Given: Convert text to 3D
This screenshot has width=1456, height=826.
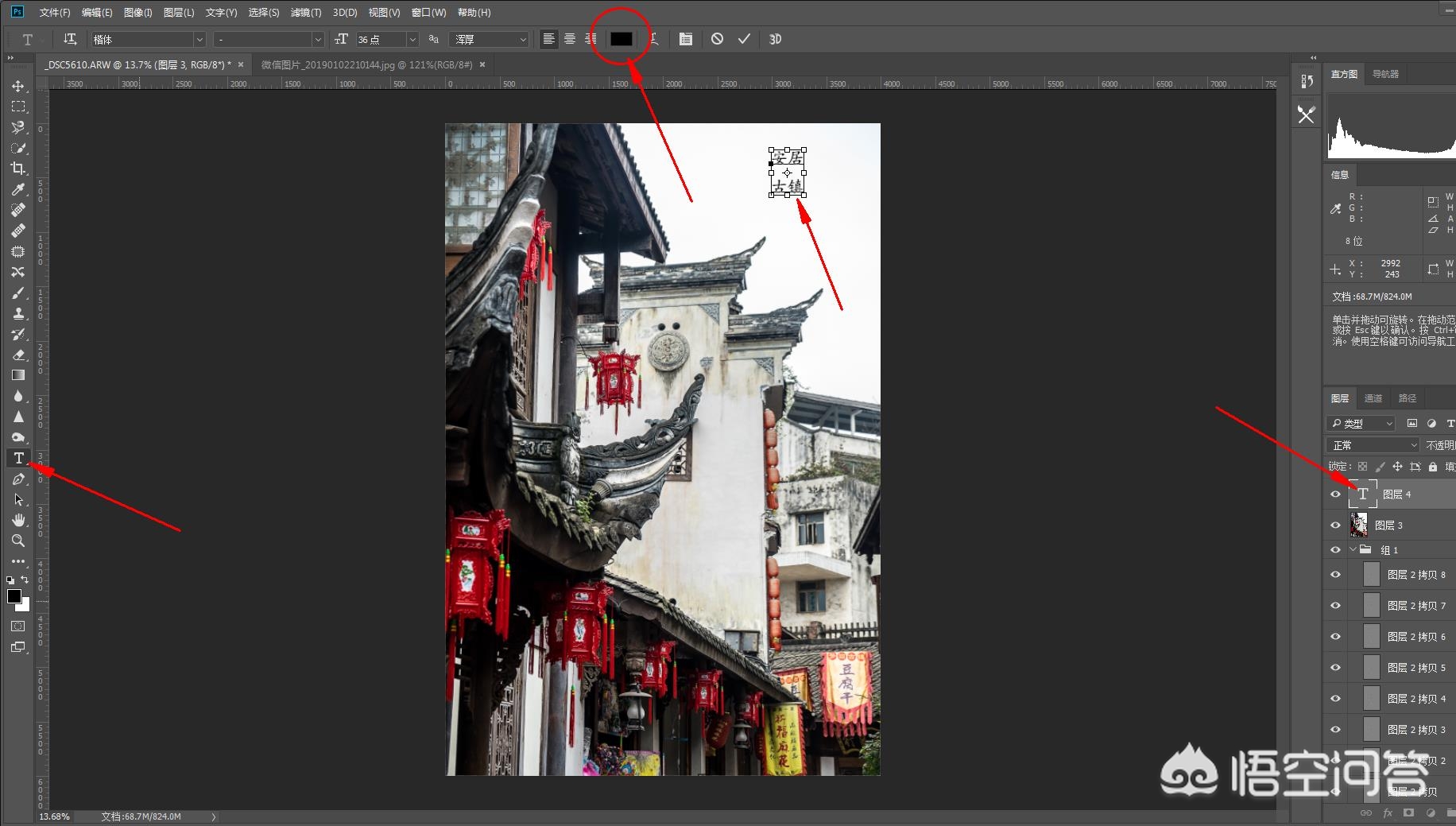Looking at the screenshot, I should pyautogui.click(x=775, y=39).
